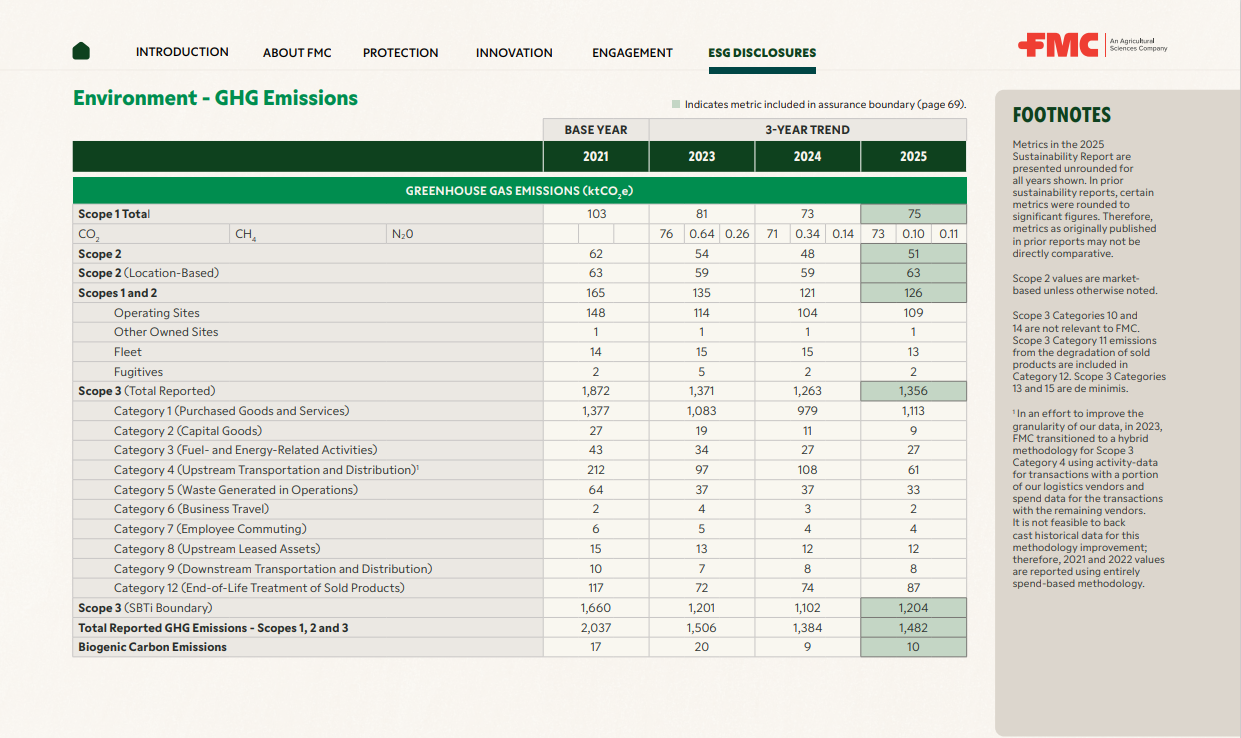Click Category 4 (Upstream Transportation and Distribution)
This screenshot has height=738, width=1241.
[266, 470]
